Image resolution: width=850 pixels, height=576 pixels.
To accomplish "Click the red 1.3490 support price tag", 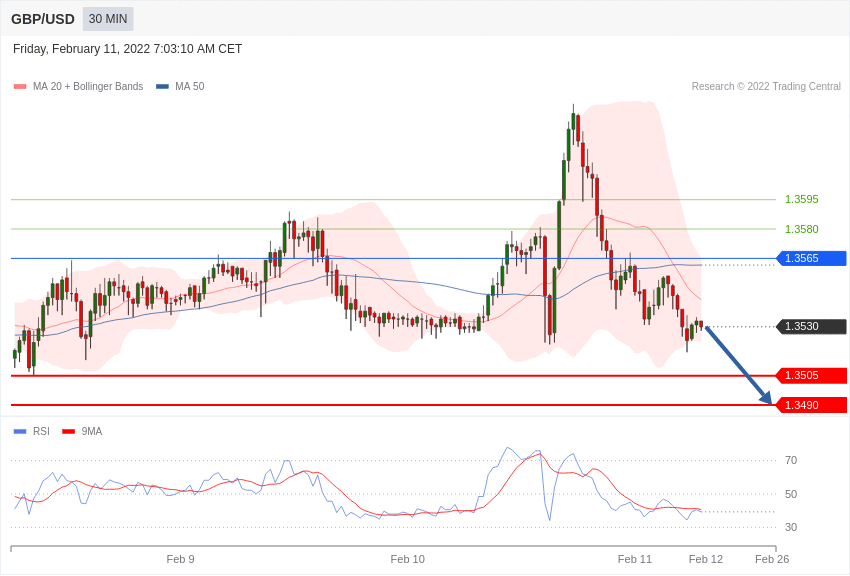I will (x=812, y=405).
